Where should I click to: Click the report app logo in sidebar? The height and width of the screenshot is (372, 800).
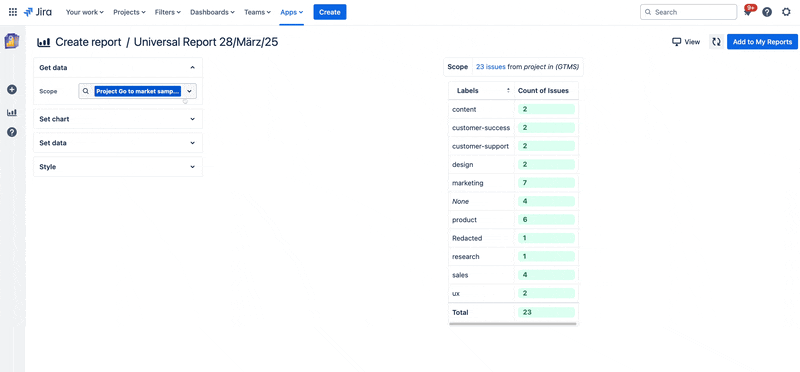pyautogui.click(x=12, y=41)
